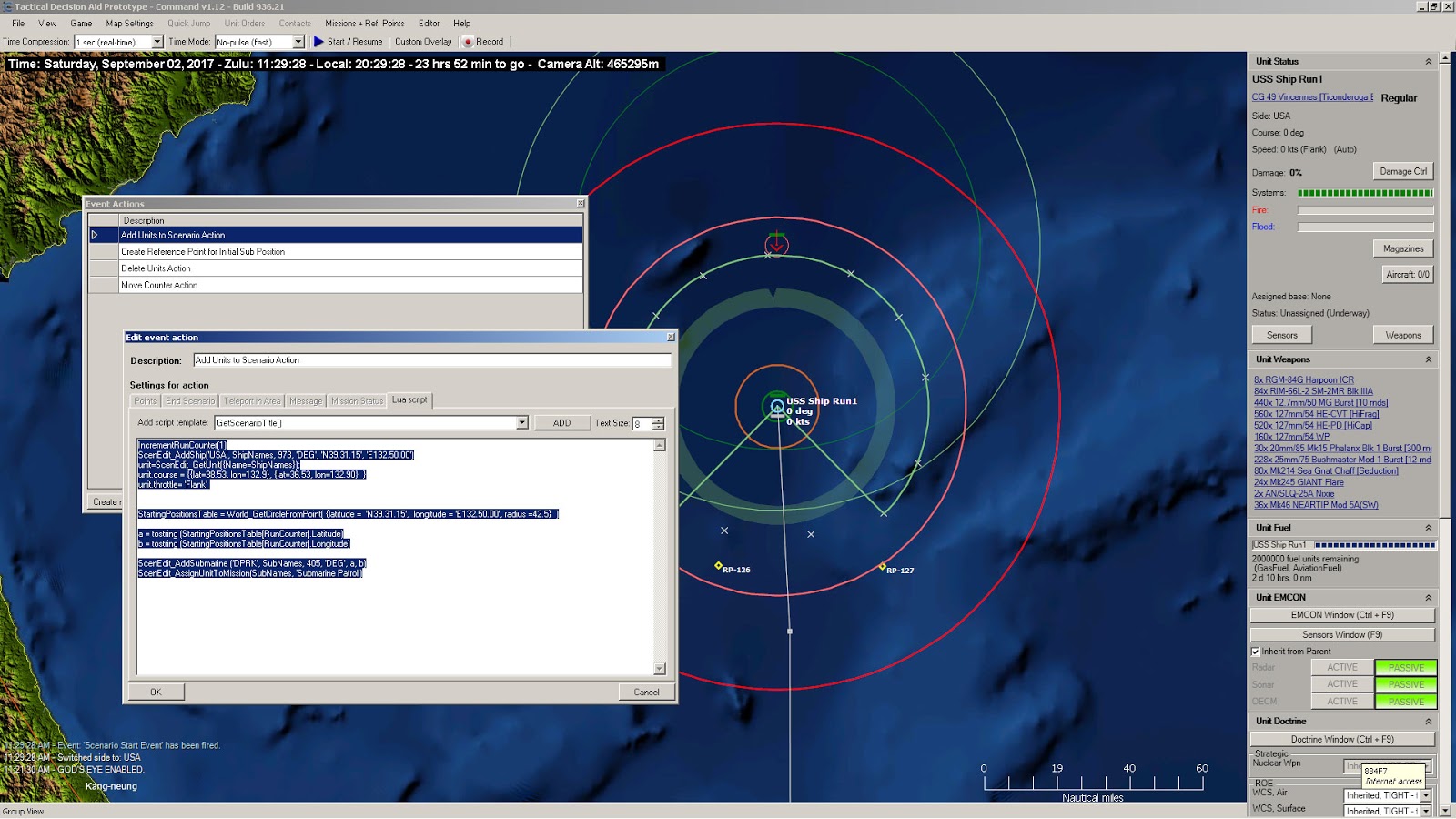Viewport: 1456px width, 819px height.
Task: Click the Lua script editor scrollbar
Action: [660, 557]
